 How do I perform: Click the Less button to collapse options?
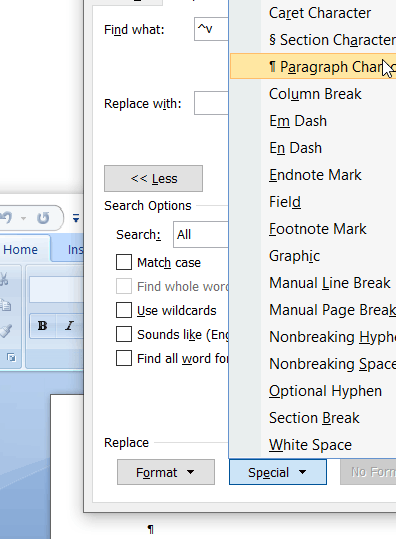[154, 178]
